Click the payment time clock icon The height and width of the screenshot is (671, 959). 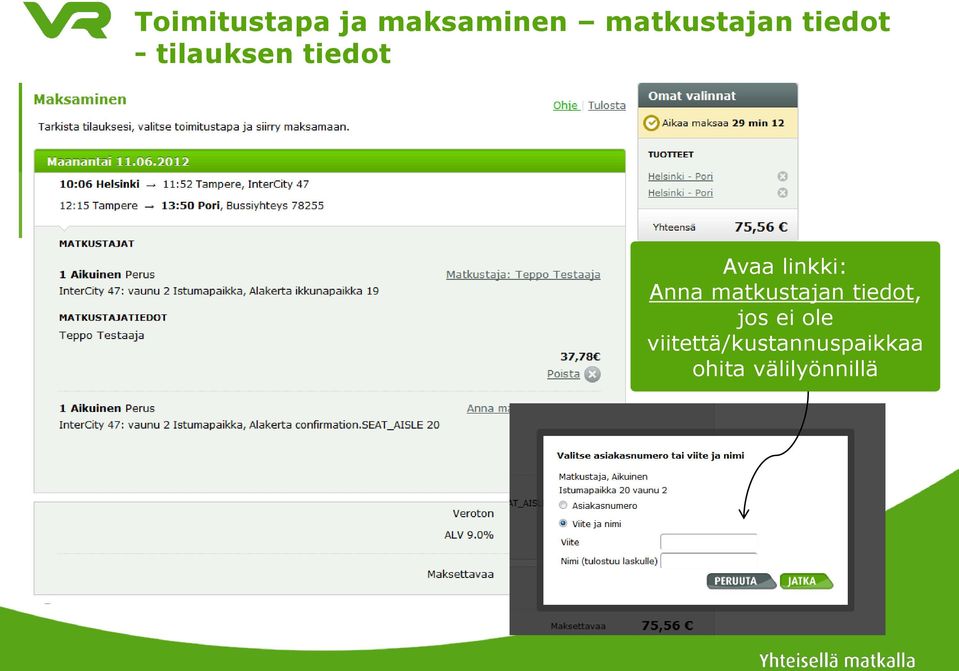(x=651, y=123)
